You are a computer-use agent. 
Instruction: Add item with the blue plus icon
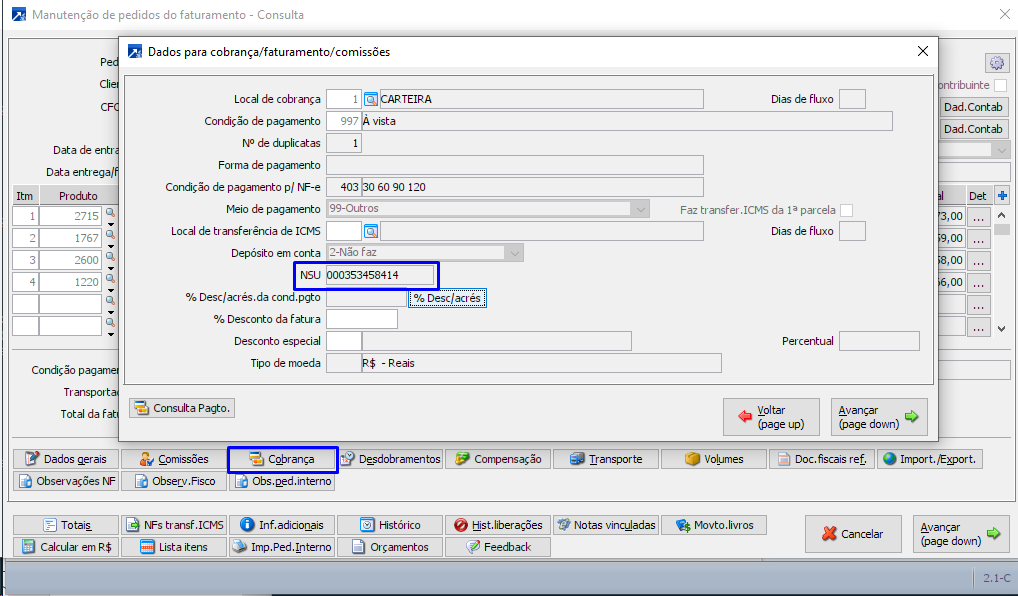[x=1002, y=195]
